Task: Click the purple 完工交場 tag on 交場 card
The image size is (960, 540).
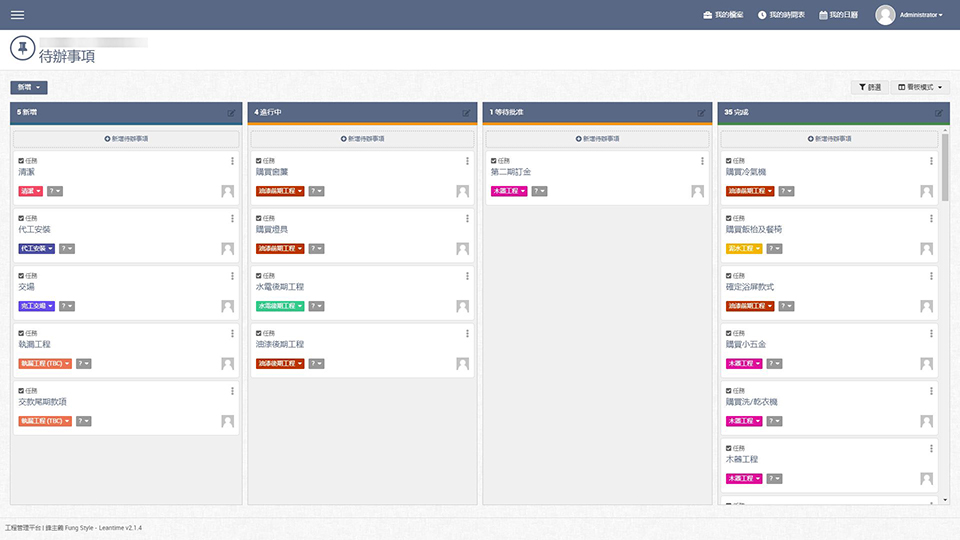Action: 36,306
